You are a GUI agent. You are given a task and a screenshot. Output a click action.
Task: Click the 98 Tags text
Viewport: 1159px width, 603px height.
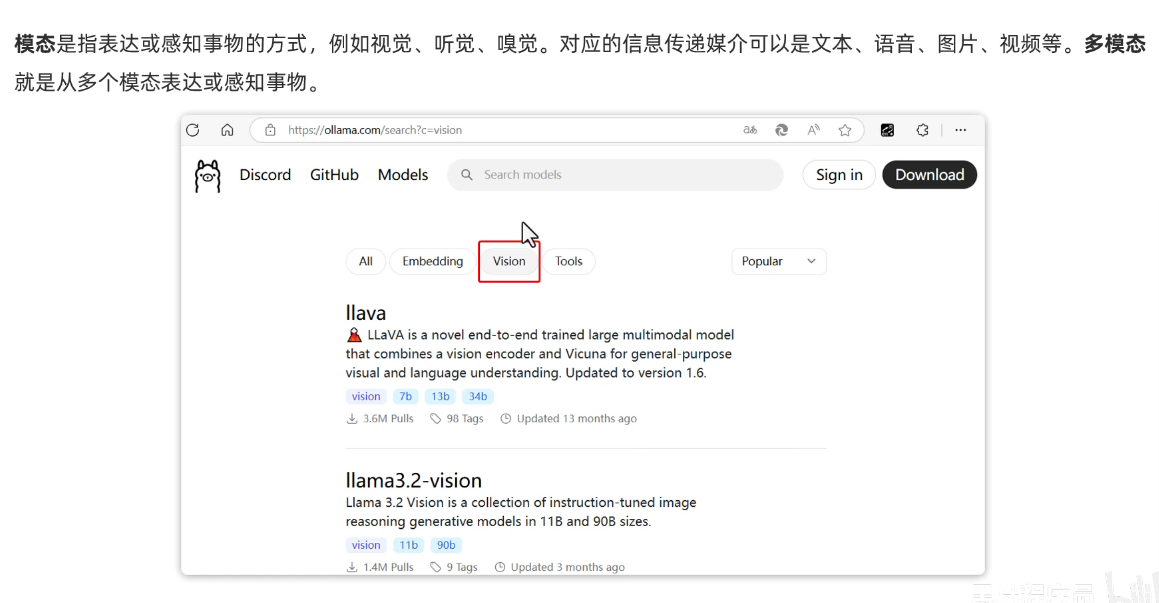point(465,419)
